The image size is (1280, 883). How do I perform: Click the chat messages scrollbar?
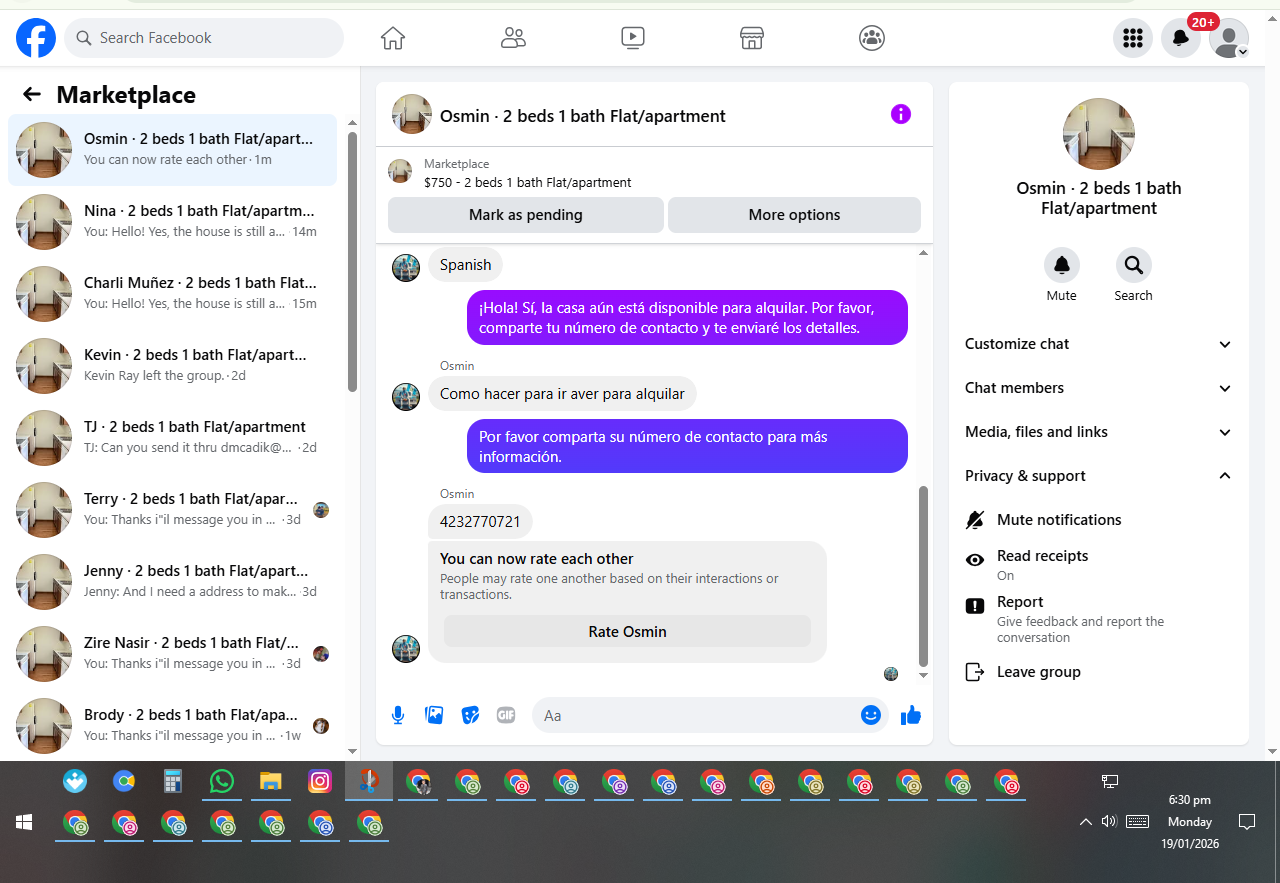pyautogui.click(x=923, y=577)
